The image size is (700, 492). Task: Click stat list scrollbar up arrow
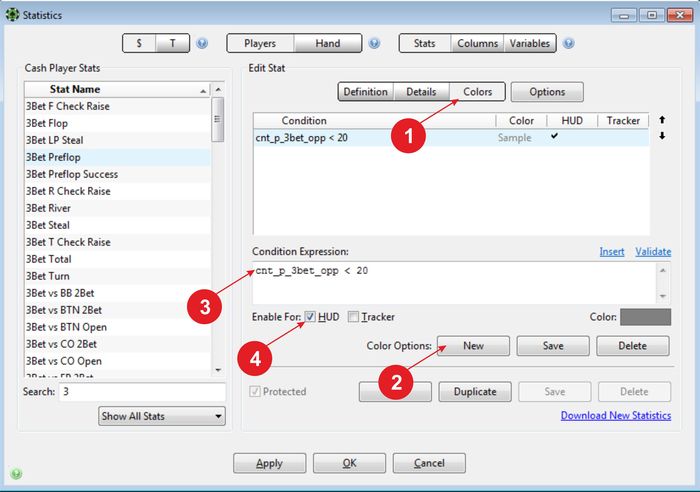click(x=218, y=90)
